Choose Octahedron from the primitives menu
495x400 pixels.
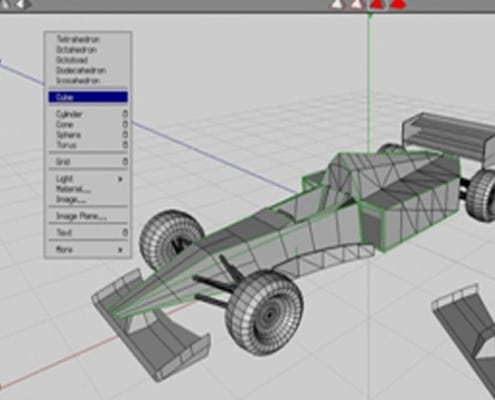coord(88,50)
